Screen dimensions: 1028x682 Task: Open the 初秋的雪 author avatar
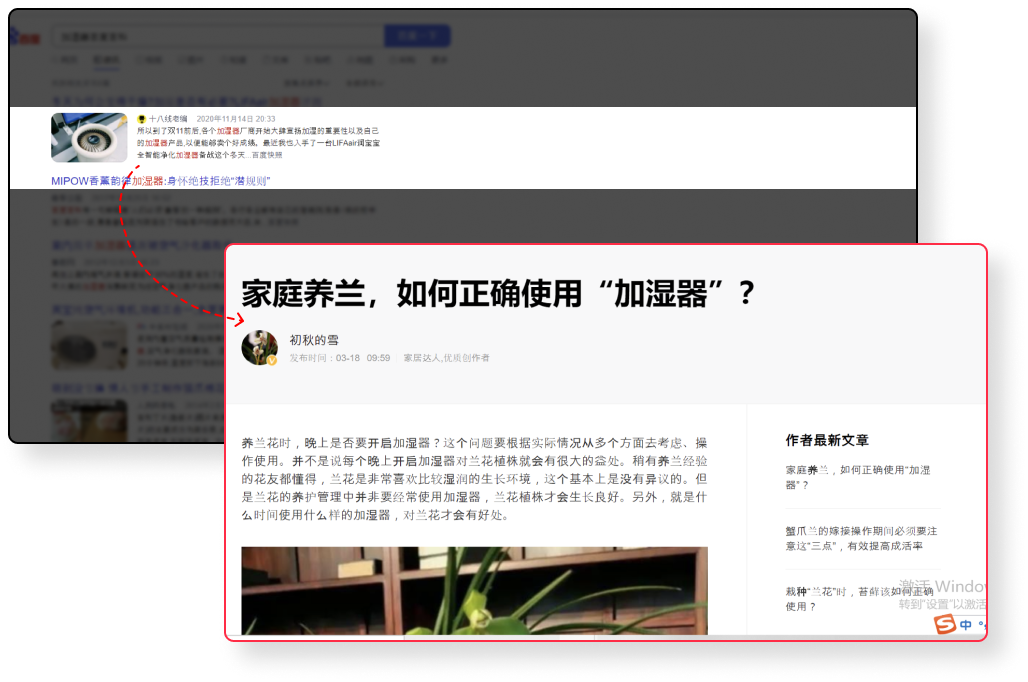260,348
